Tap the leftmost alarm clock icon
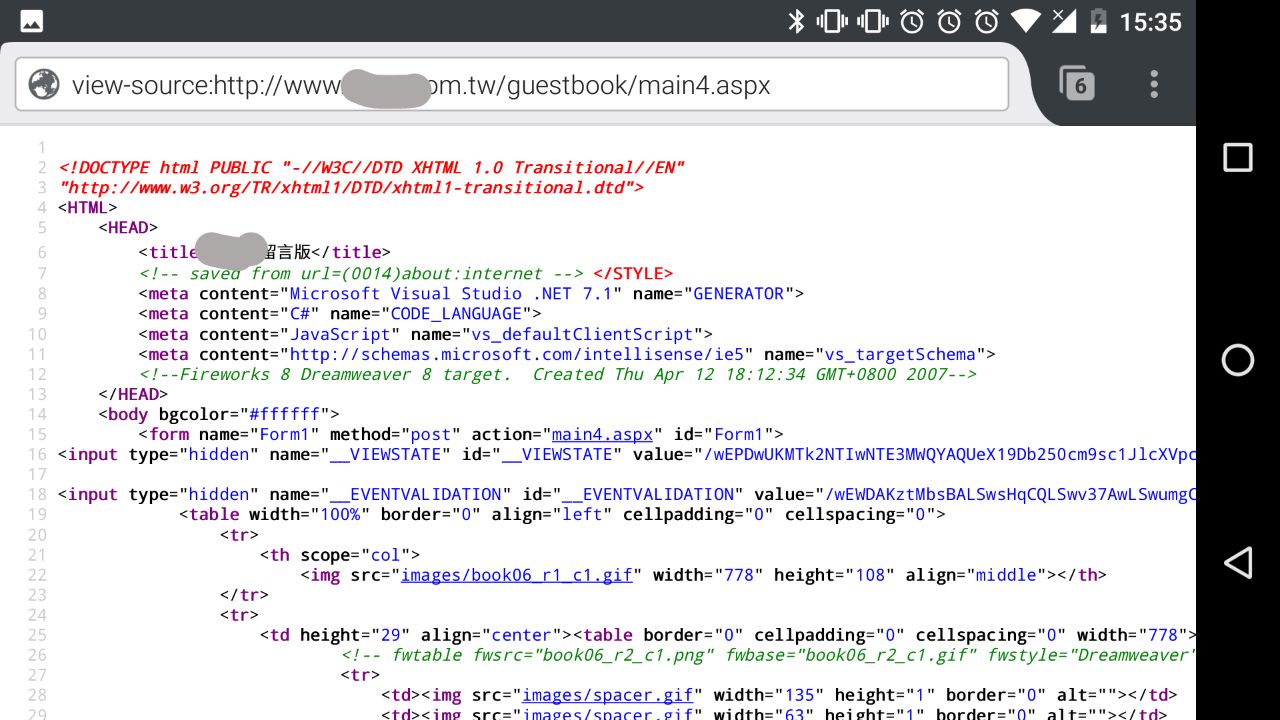 (x=912, y=21)
